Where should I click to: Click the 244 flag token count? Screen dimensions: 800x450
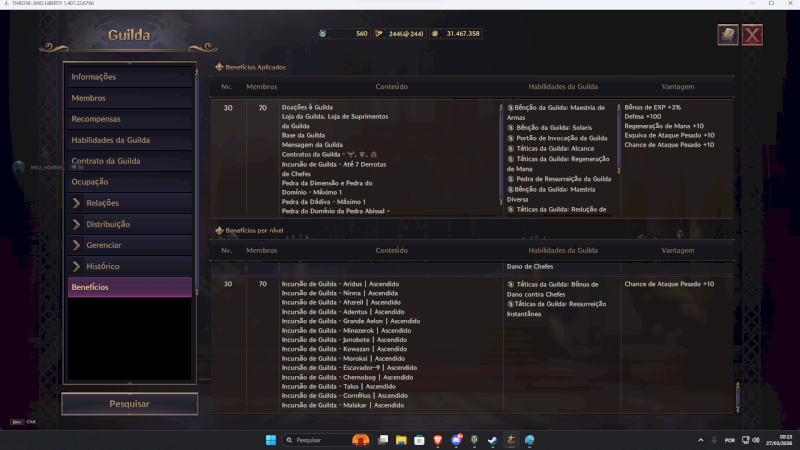(406, 34)
